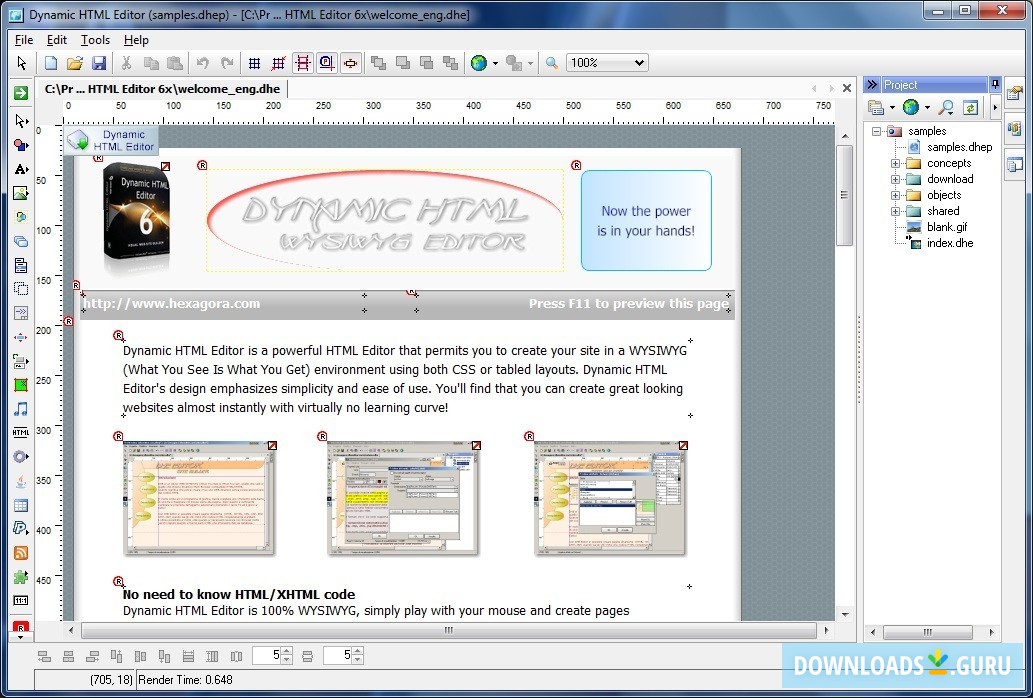Click the green arrow icon atop left sidebar

pos(21,93)
